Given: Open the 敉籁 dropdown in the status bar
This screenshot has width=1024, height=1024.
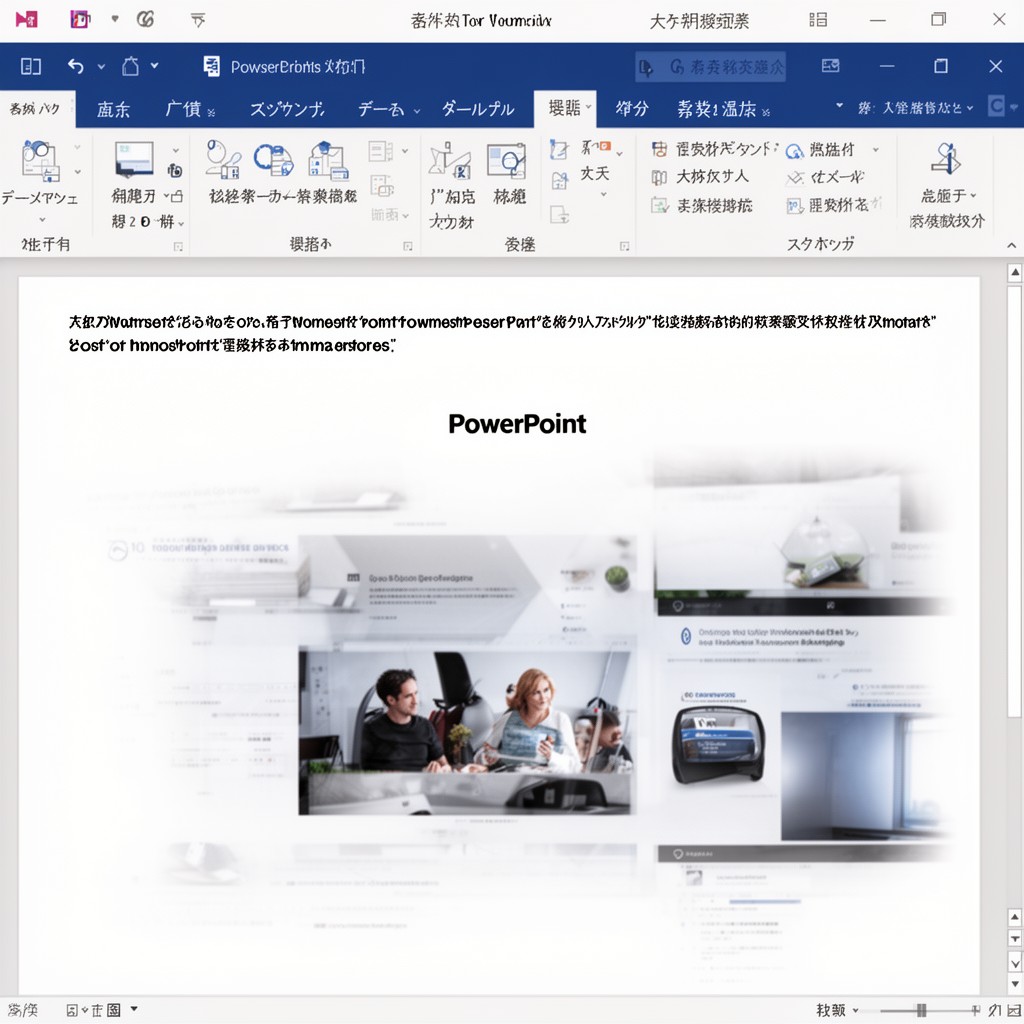Looking at the screenshot, I should click(837, 1010).
